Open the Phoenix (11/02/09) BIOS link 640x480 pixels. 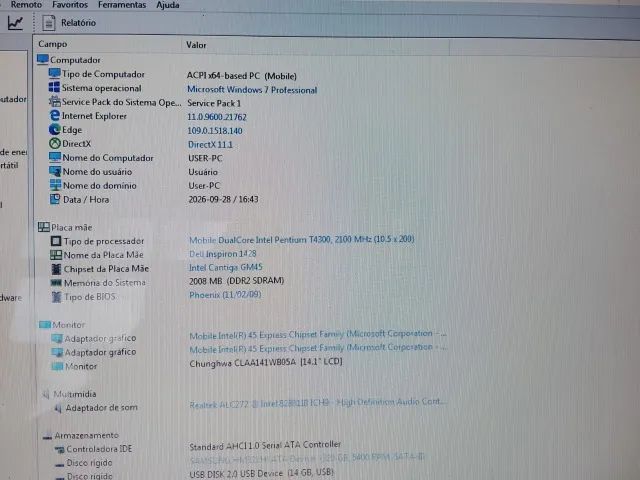click(225, 295)
